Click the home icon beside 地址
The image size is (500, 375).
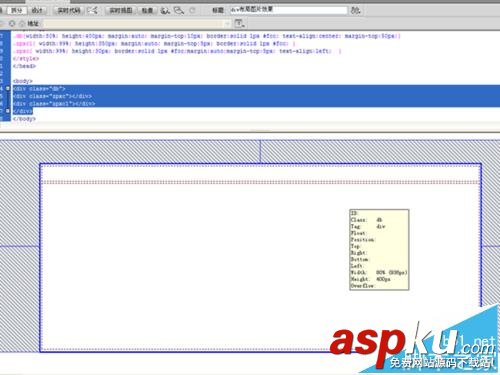click(22, 23)
